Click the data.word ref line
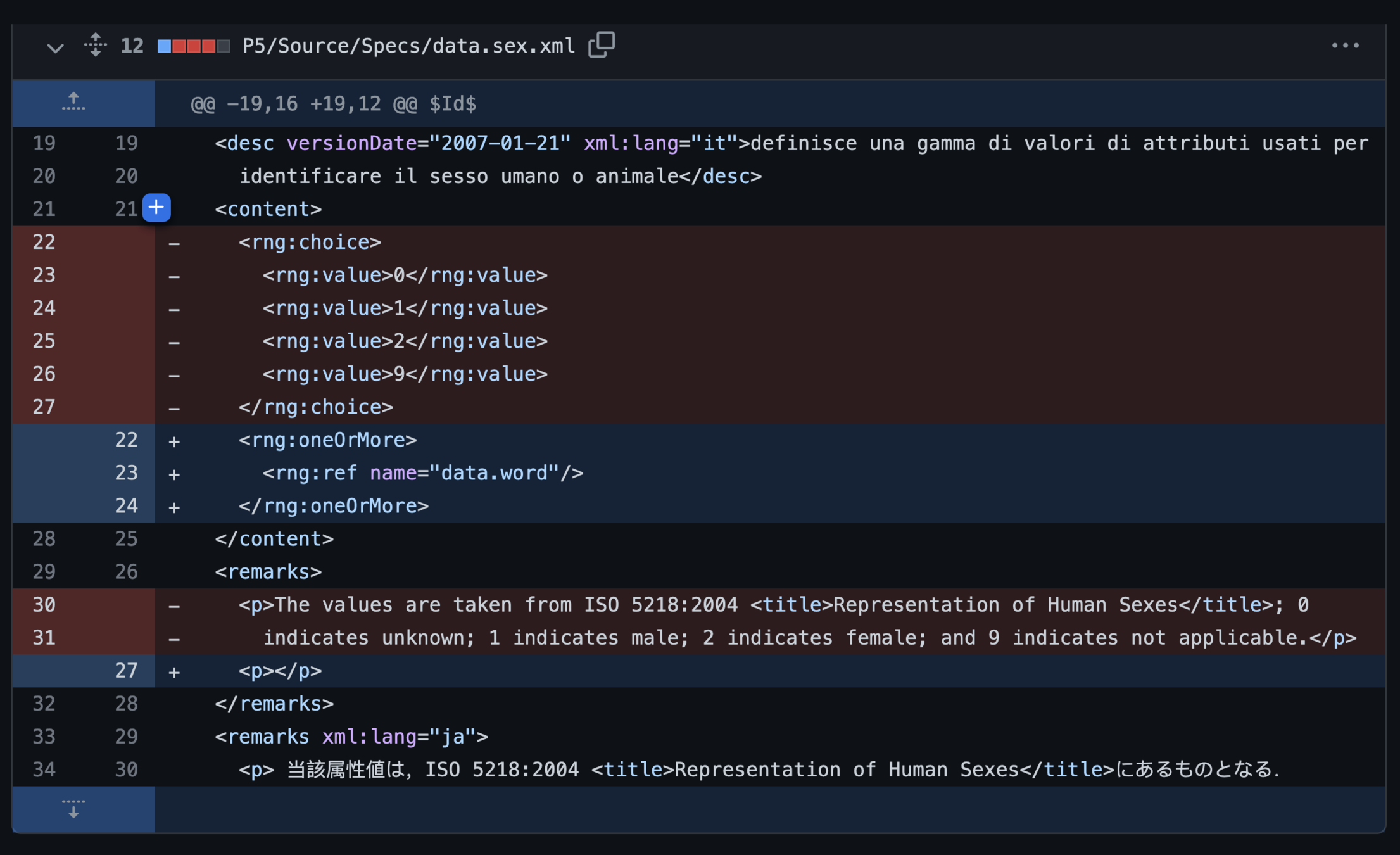Viewport: 1400px width, 855px height. (x=422, y=473)
